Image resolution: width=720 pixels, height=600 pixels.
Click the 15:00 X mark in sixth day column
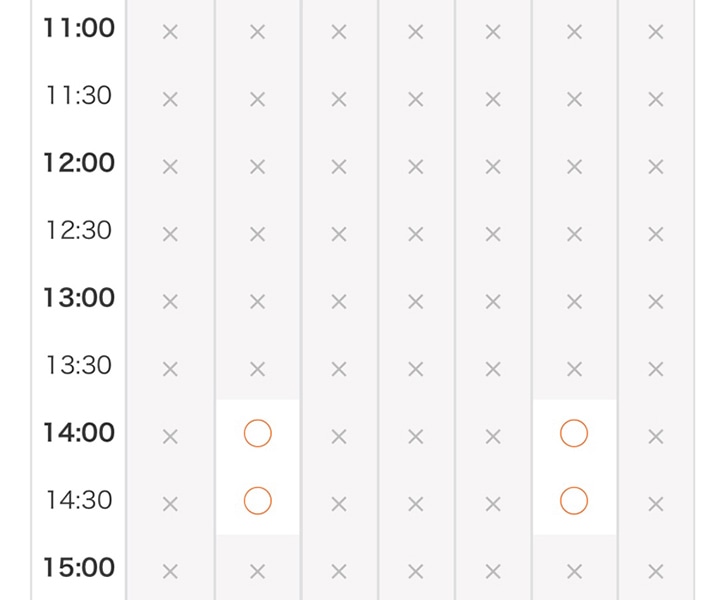pyautogui.click(x=574, y=572)
